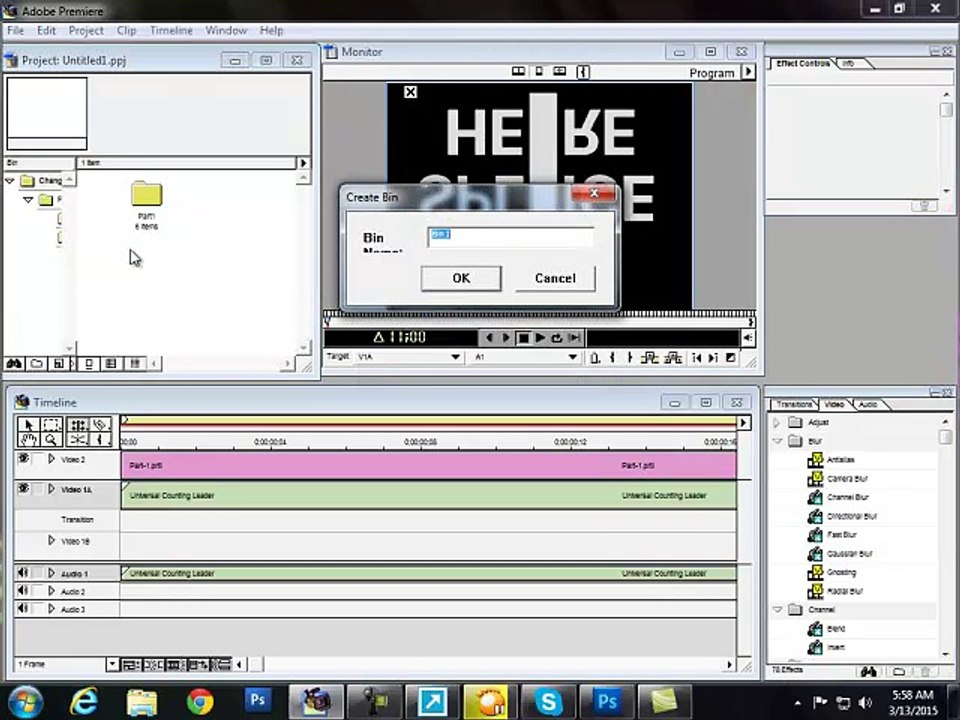The width and height of the screenshot is (960, 720).
Task: Select the Zoom magnifier tool in Timeline
Action: click(x=52, y=439)
